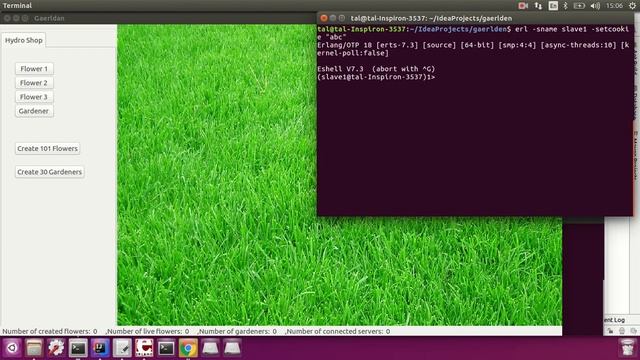Open the second Terminal icon in the dock
Screen dimensions: 640x360
(x=166, y=348)
